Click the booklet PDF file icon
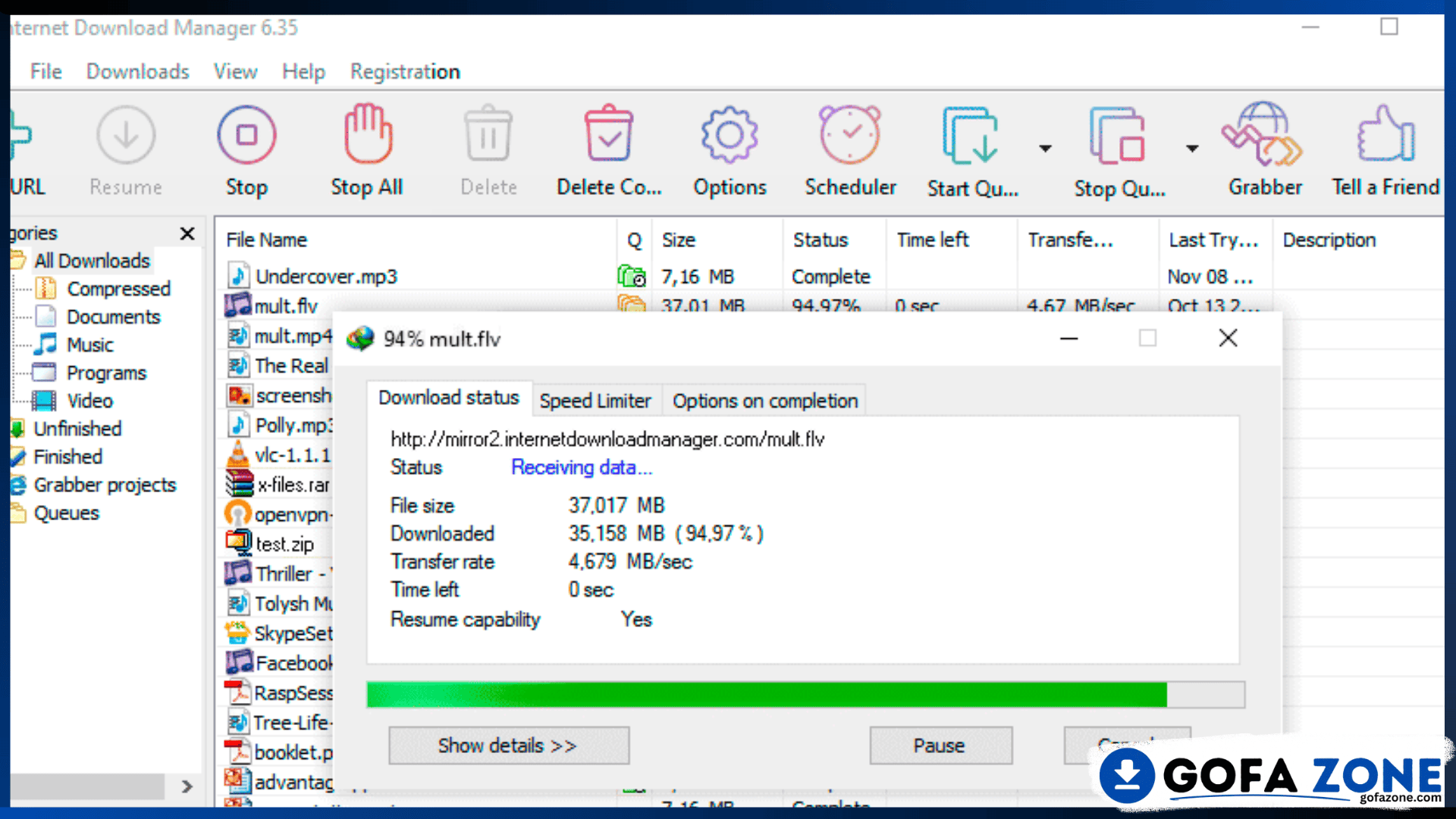 point(238,752)
